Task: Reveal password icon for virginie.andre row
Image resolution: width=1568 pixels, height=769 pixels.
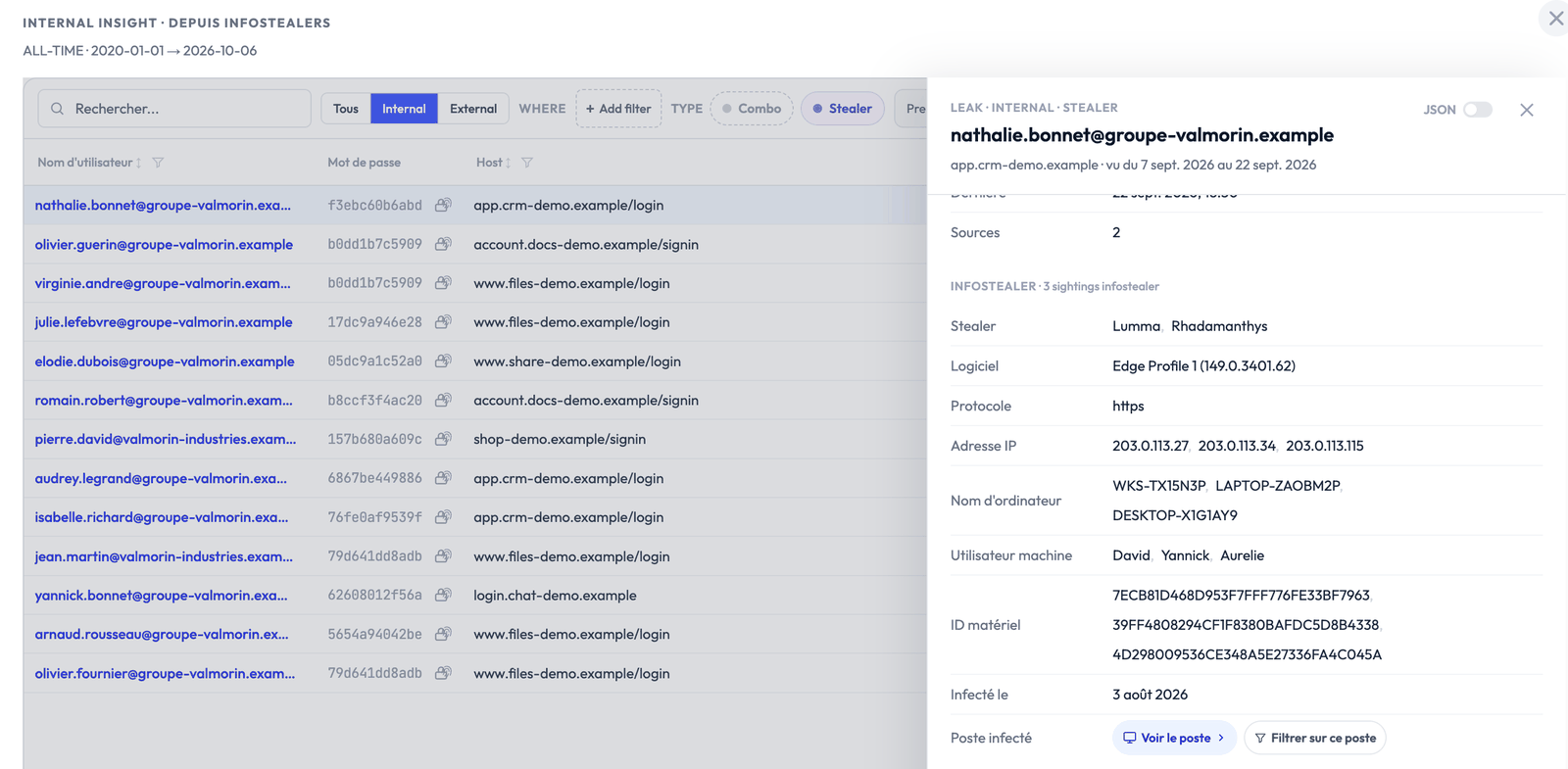Action: 443,283
